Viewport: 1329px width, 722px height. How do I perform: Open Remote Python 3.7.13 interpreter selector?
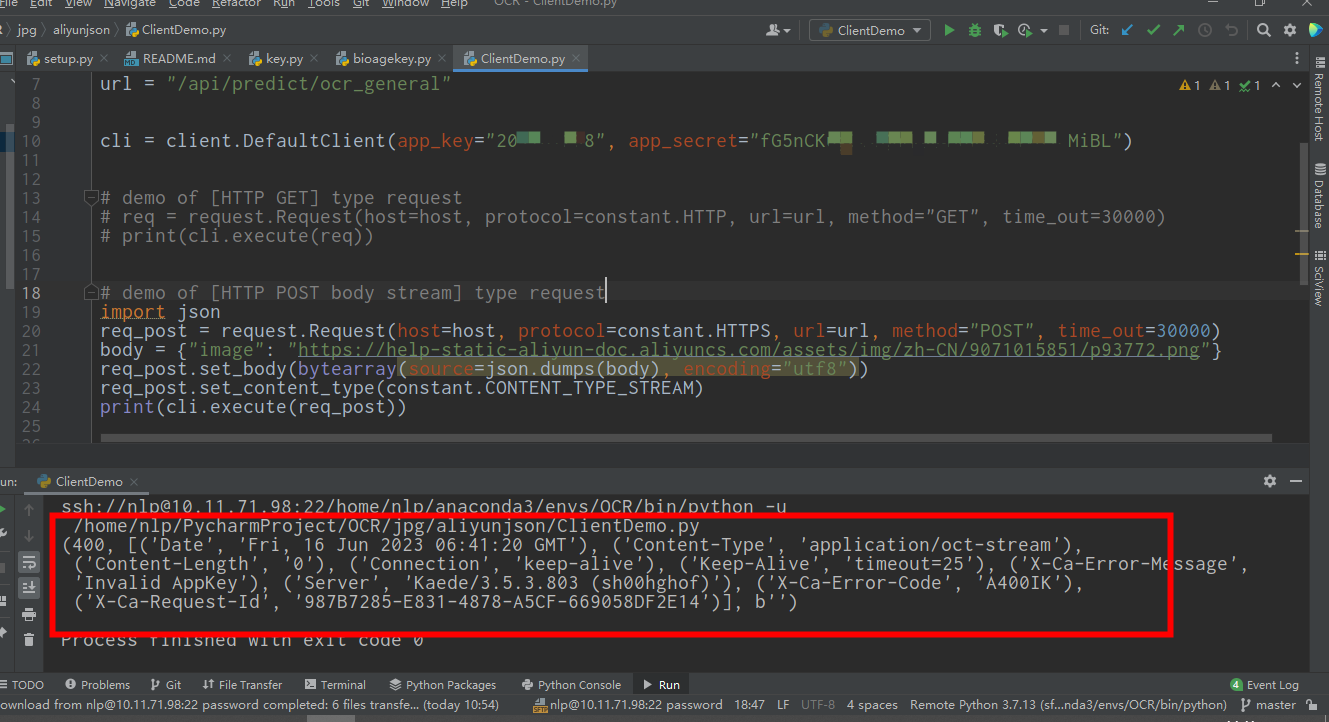[x=1068, y=705]
